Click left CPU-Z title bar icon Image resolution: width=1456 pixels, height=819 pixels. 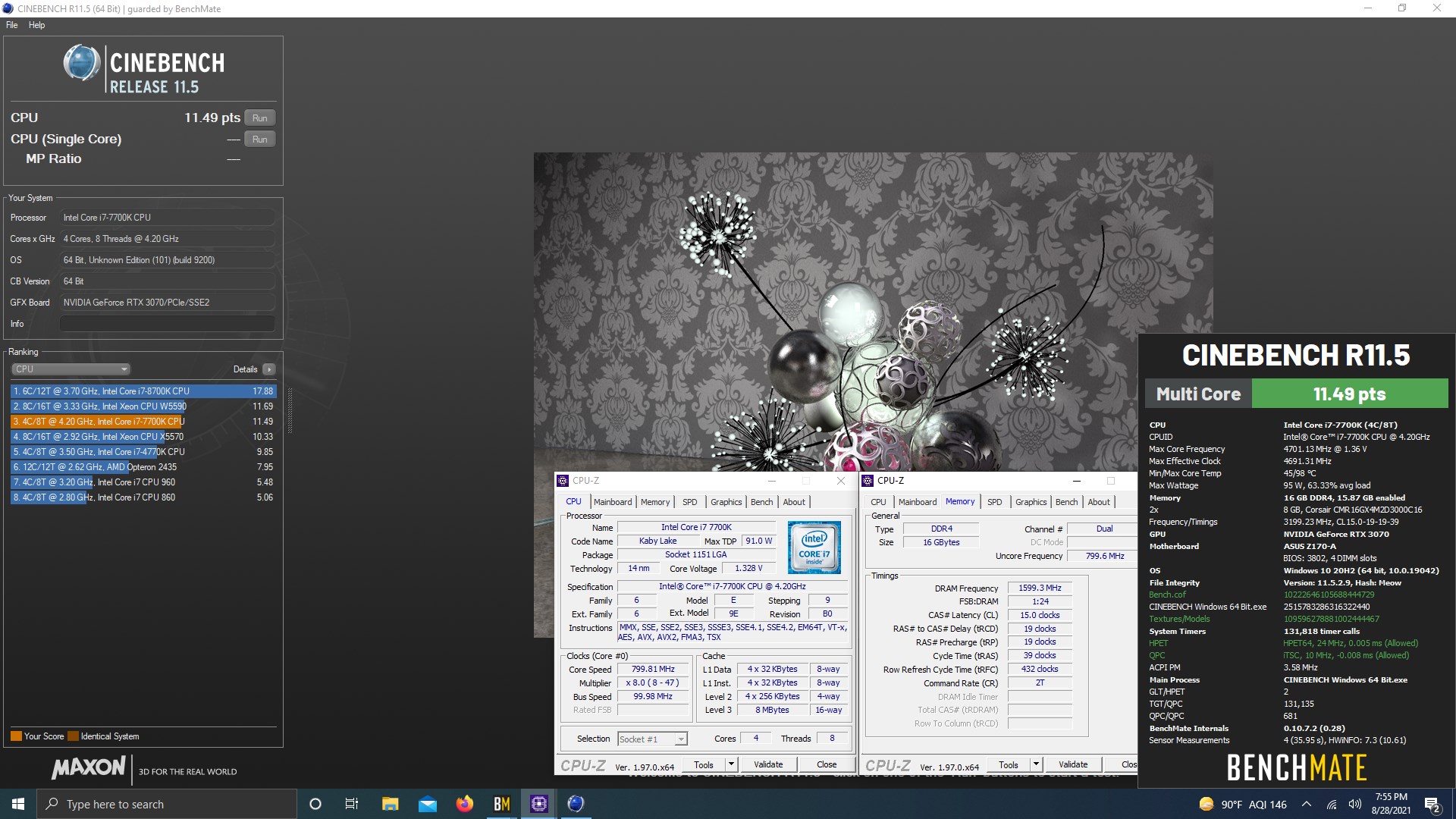click(x=563, y=481)
